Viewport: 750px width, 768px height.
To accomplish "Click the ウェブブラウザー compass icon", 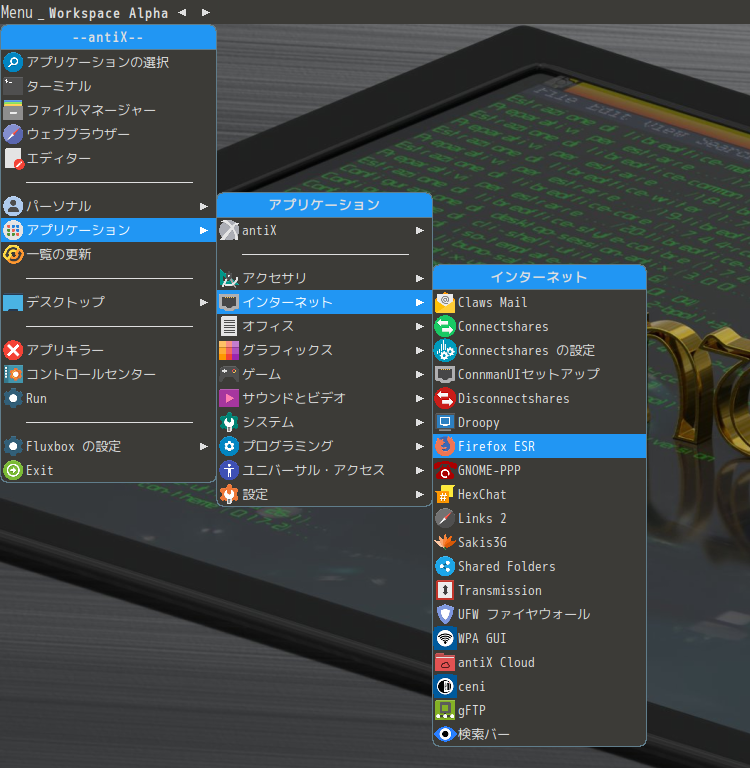I will coord(13,134).
